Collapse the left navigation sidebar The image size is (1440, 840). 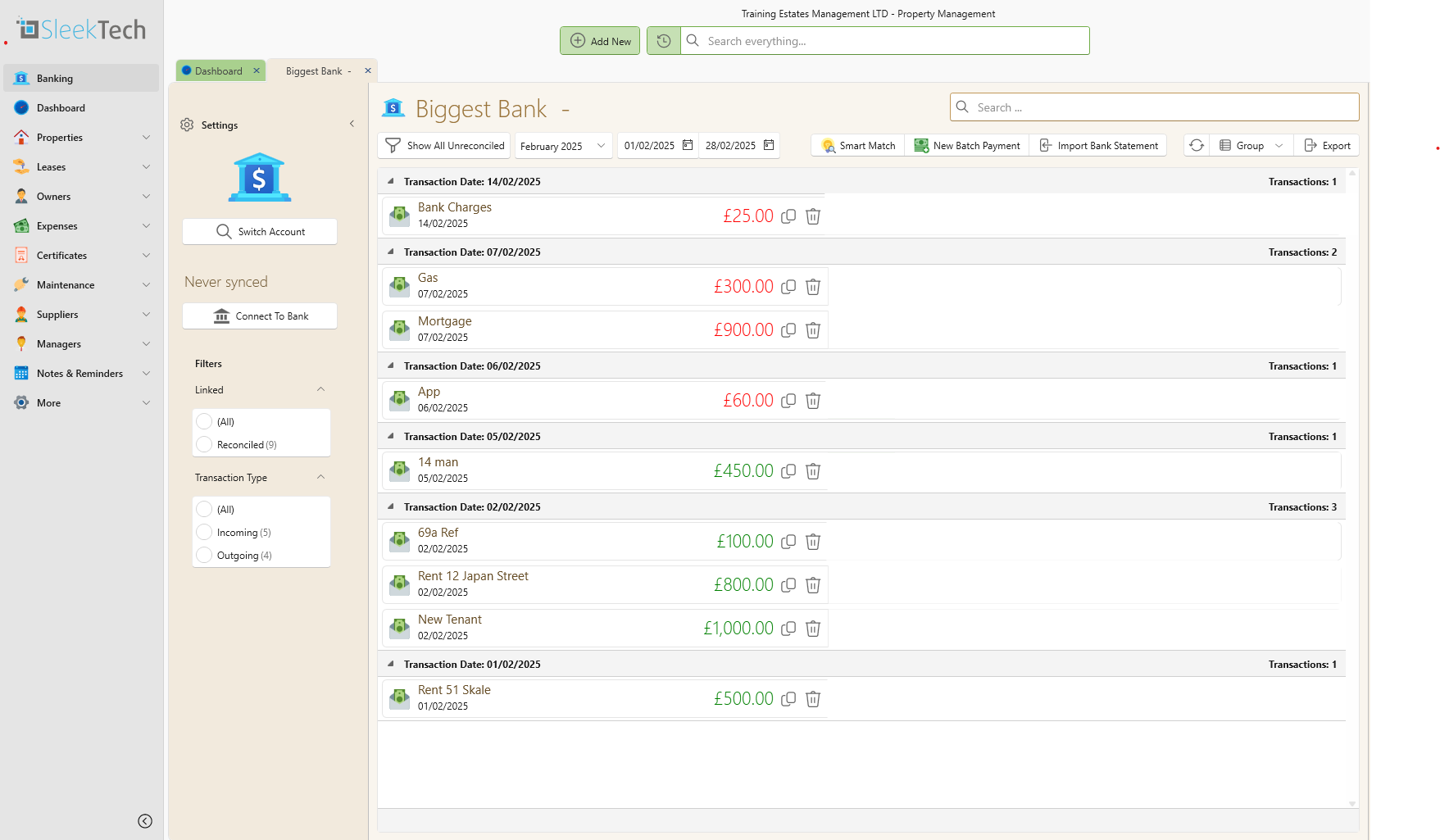coord(145,821)
